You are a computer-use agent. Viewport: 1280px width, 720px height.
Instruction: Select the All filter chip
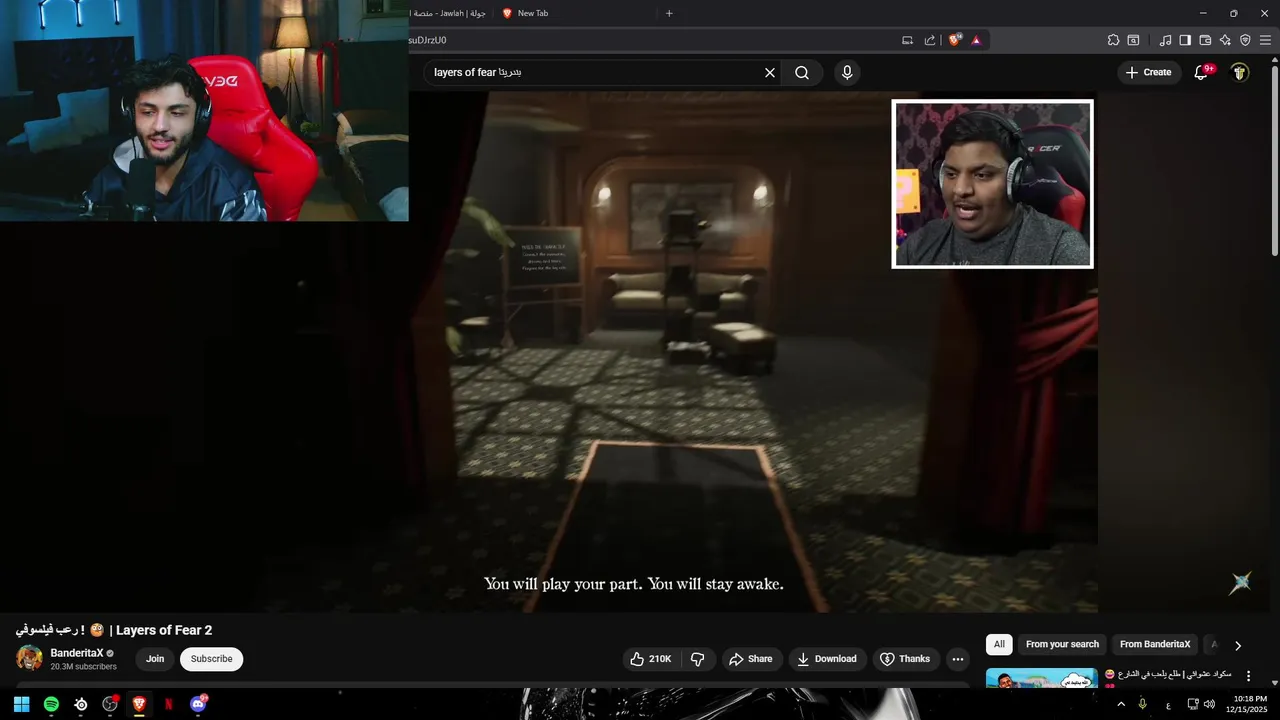click(999, 645)
